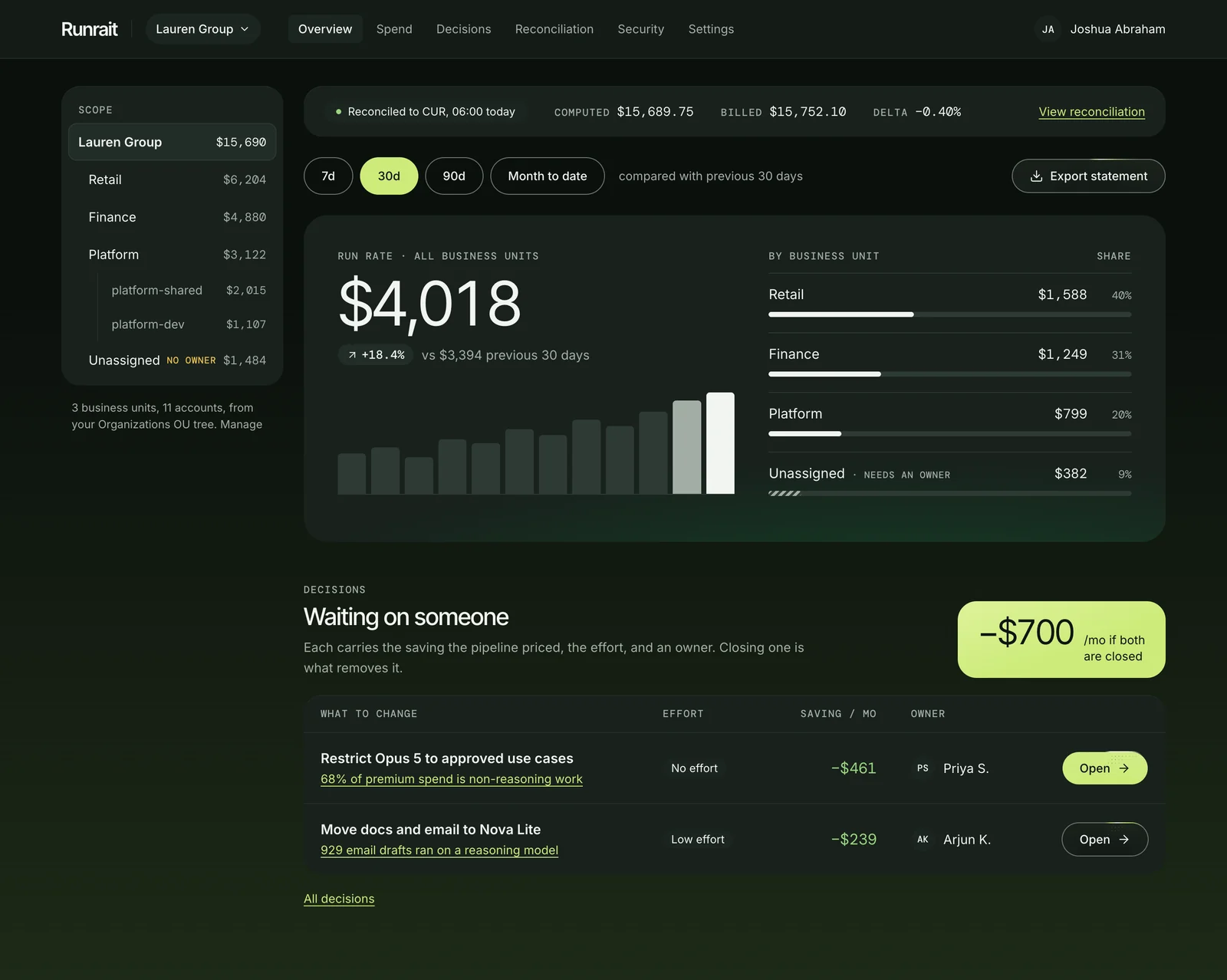Click the -$461 saving value

pos(854,768)
